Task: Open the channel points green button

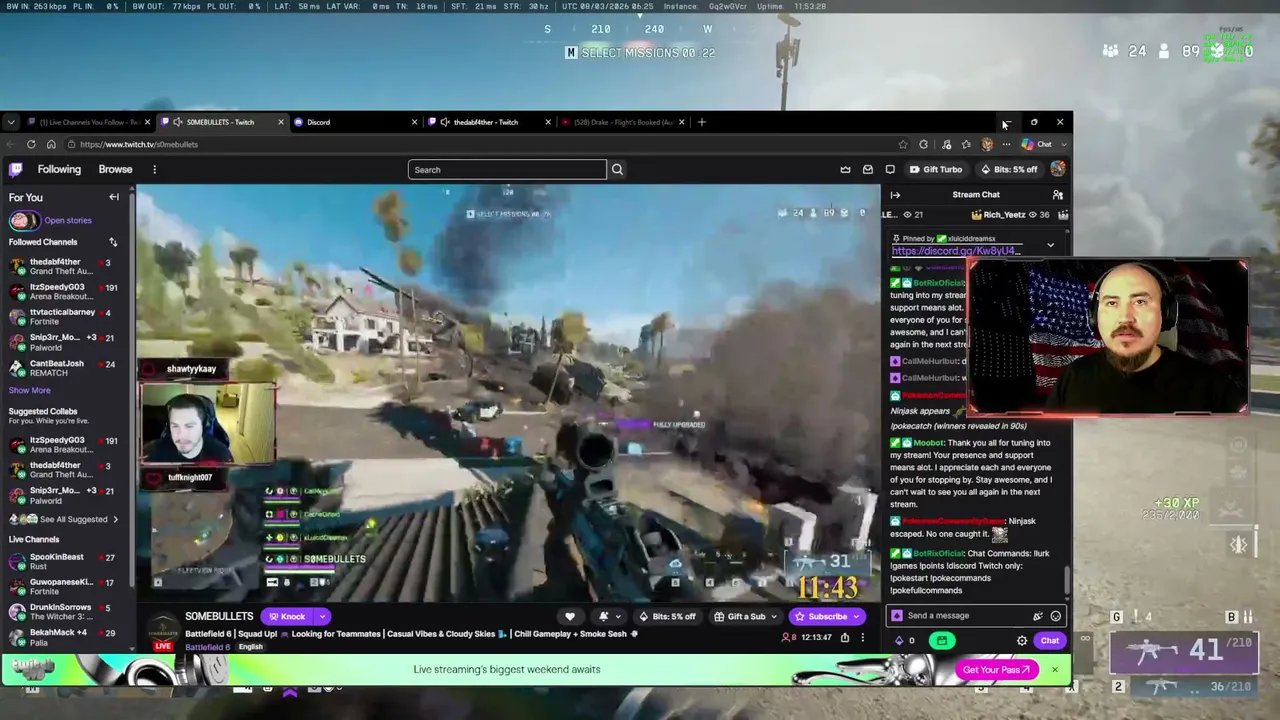Action: (x=942, y=641)
